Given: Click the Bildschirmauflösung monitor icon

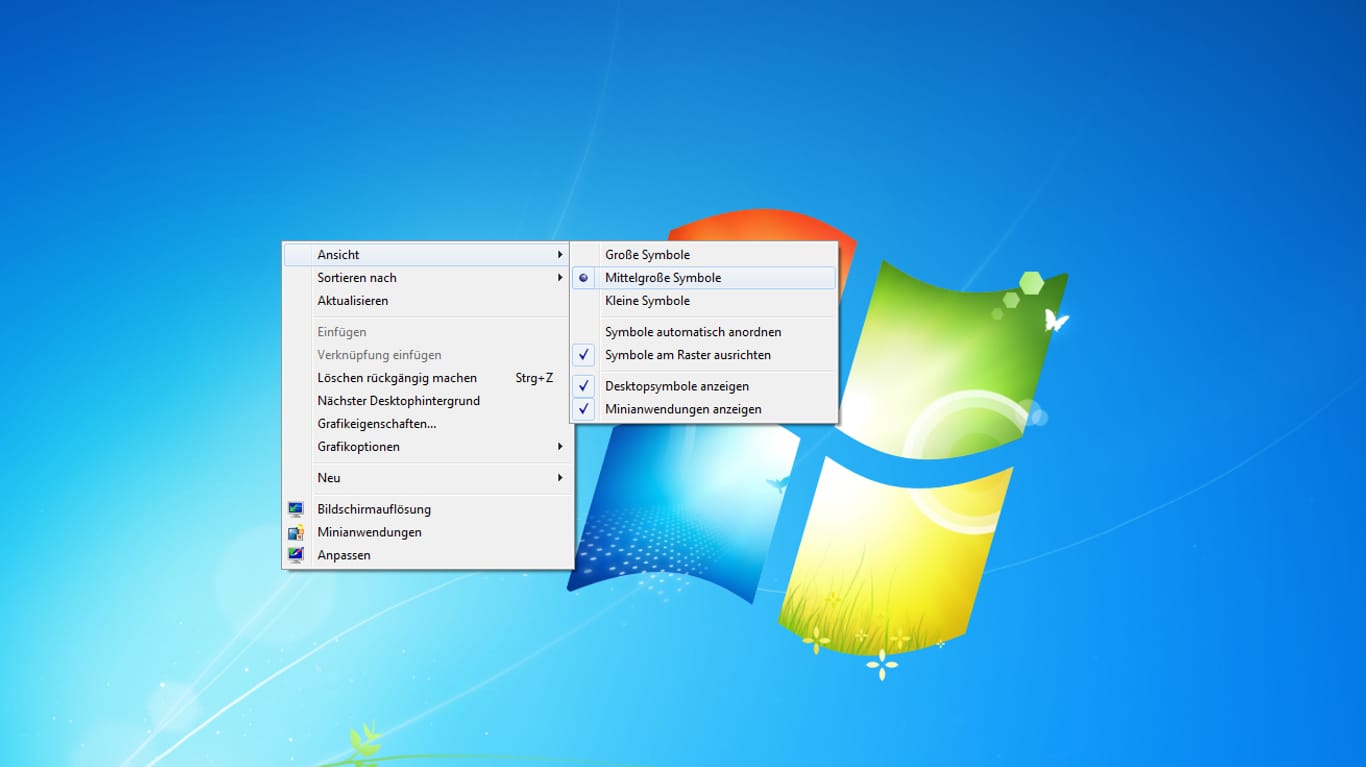Looking at the screenshot, I should [x=296, y=509].
